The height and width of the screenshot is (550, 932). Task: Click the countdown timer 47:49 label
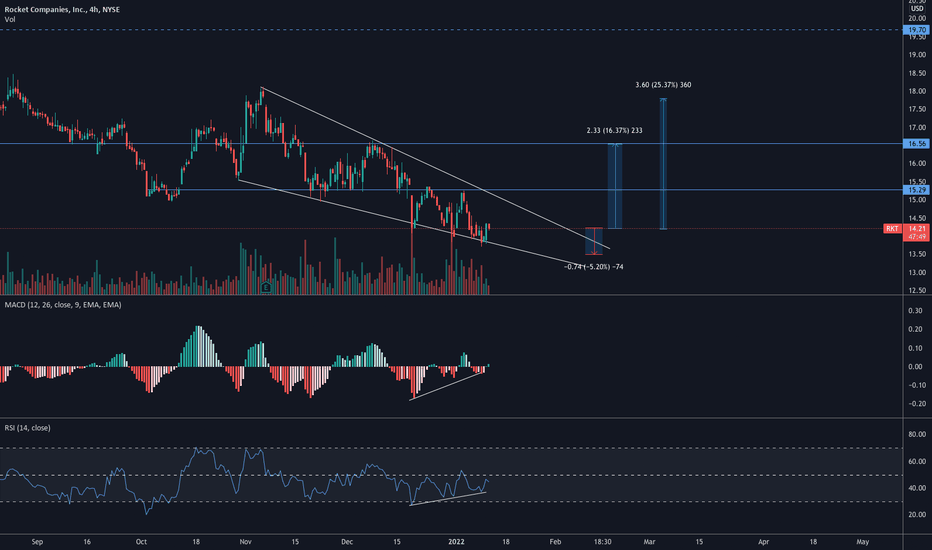917,237
